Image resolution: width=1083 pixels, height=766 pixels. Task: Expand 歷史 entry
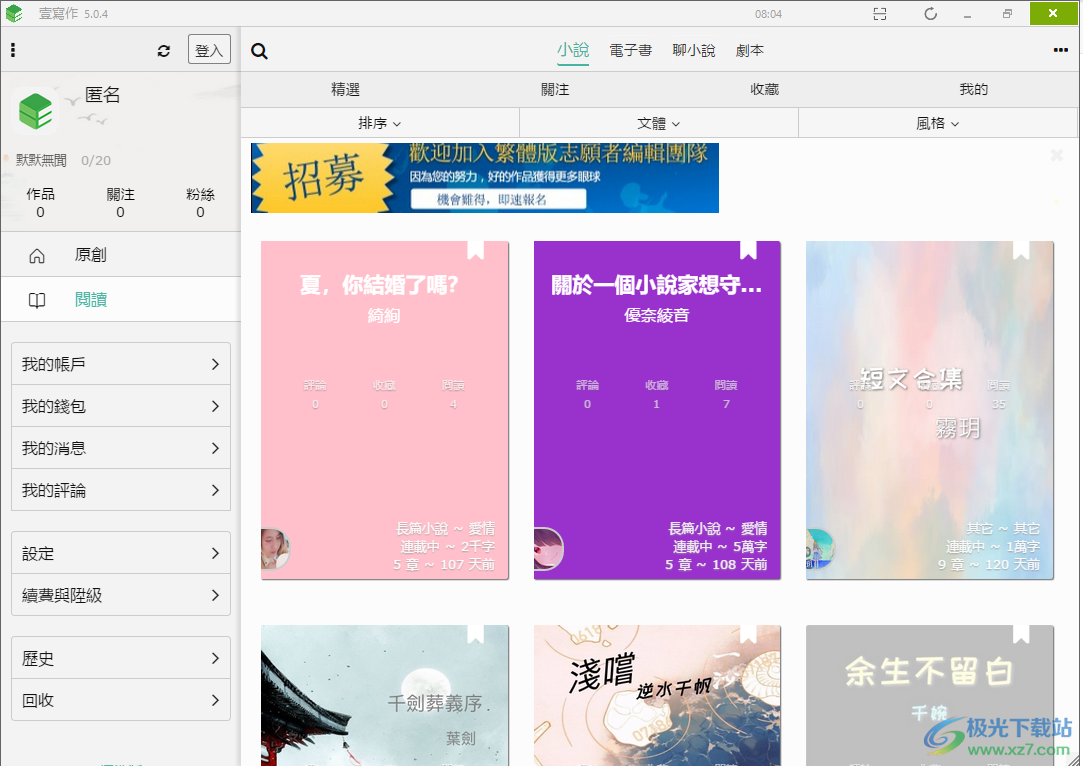[121, 658]
